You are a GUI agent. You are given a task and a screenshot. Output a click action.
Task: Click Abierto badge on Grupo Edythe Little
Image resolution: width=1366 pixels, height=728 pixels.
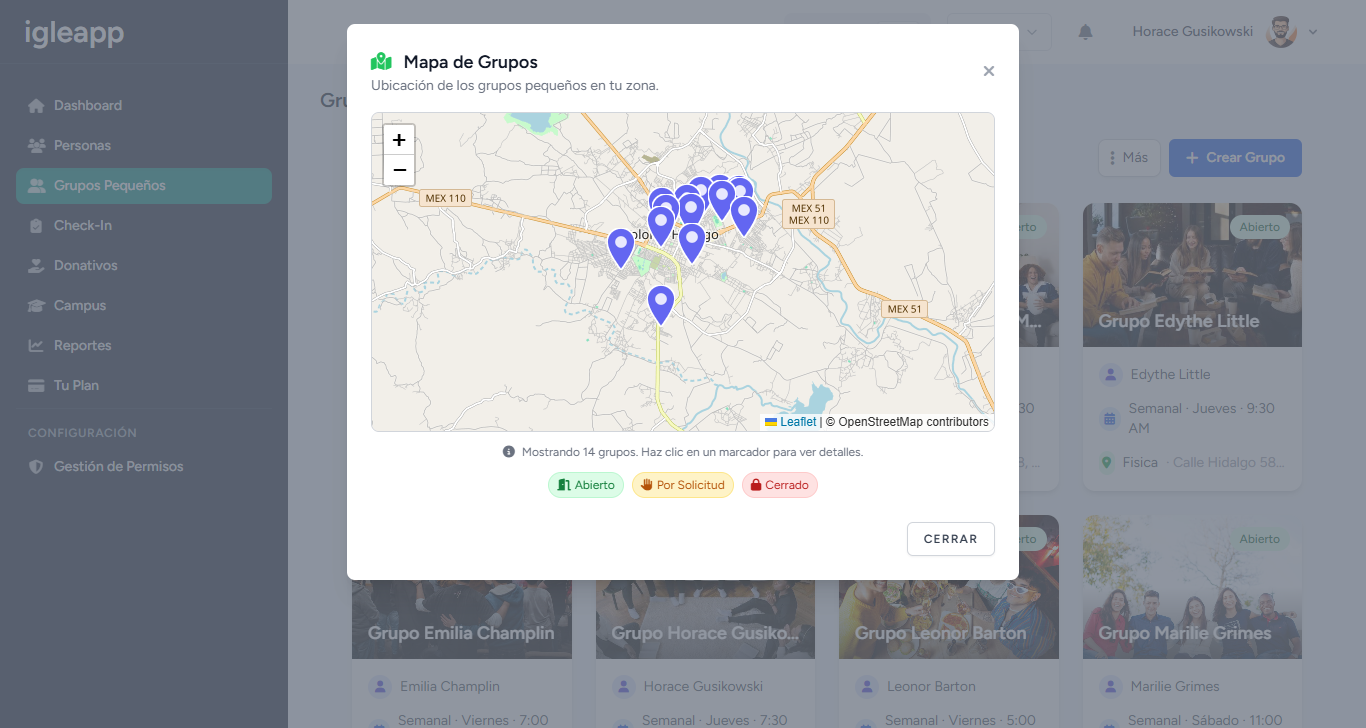(x=1260, y=227)
